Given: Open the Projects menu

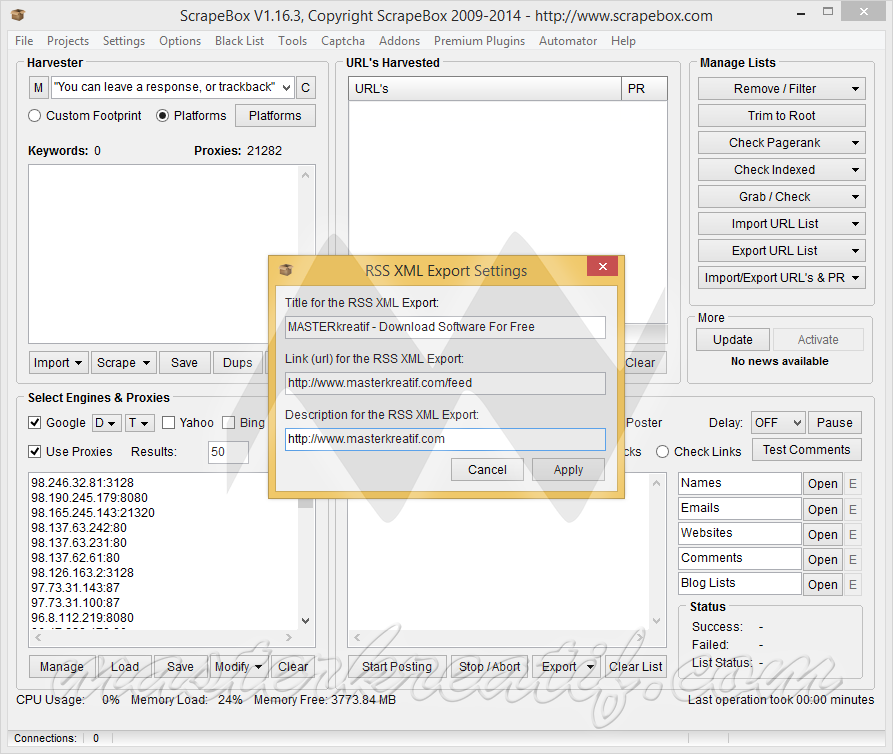Looking at the screenshot, I should pos(68,41).
